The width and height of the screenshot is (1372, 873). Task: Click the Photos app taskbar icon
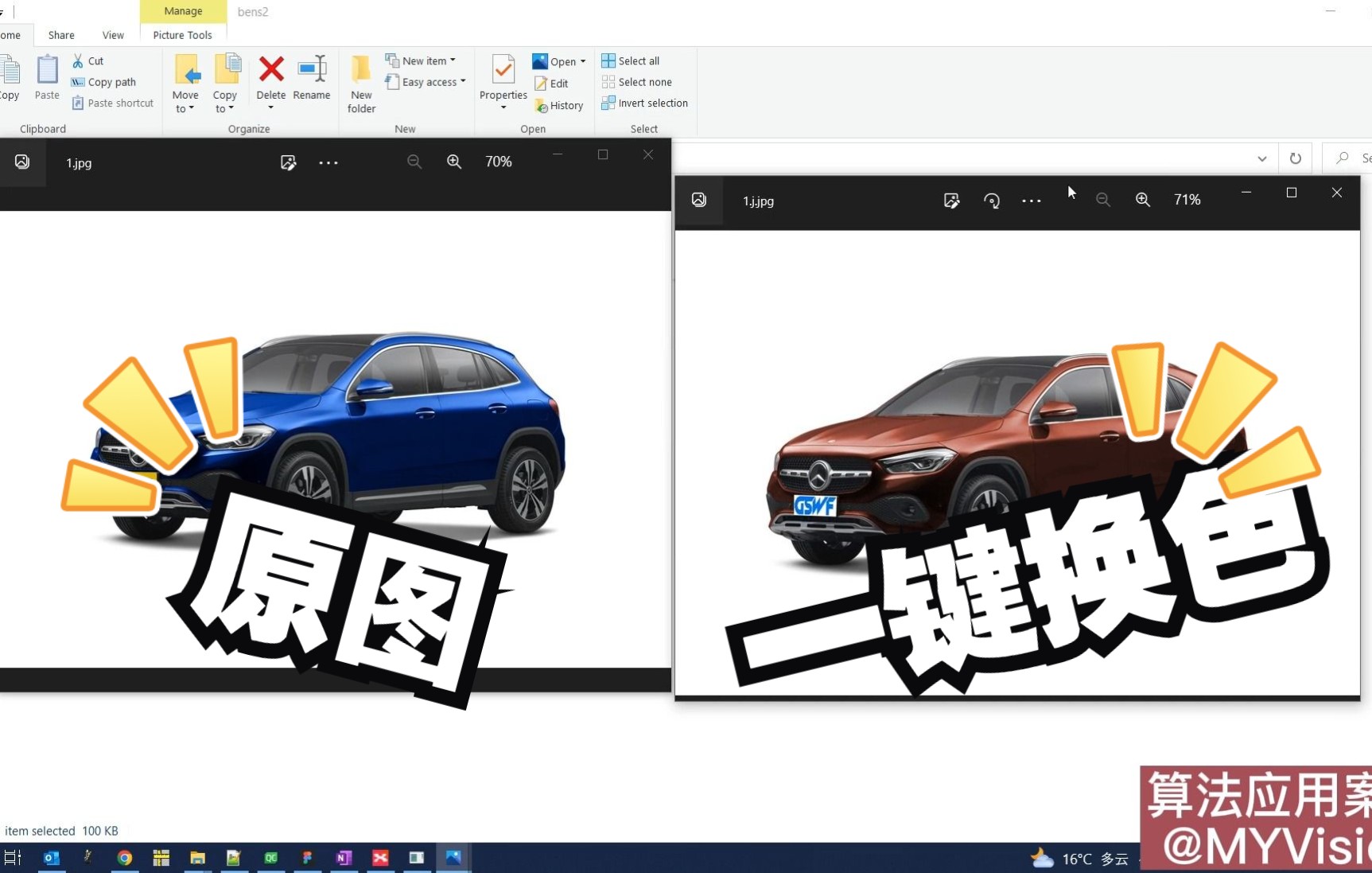point(453,858)
